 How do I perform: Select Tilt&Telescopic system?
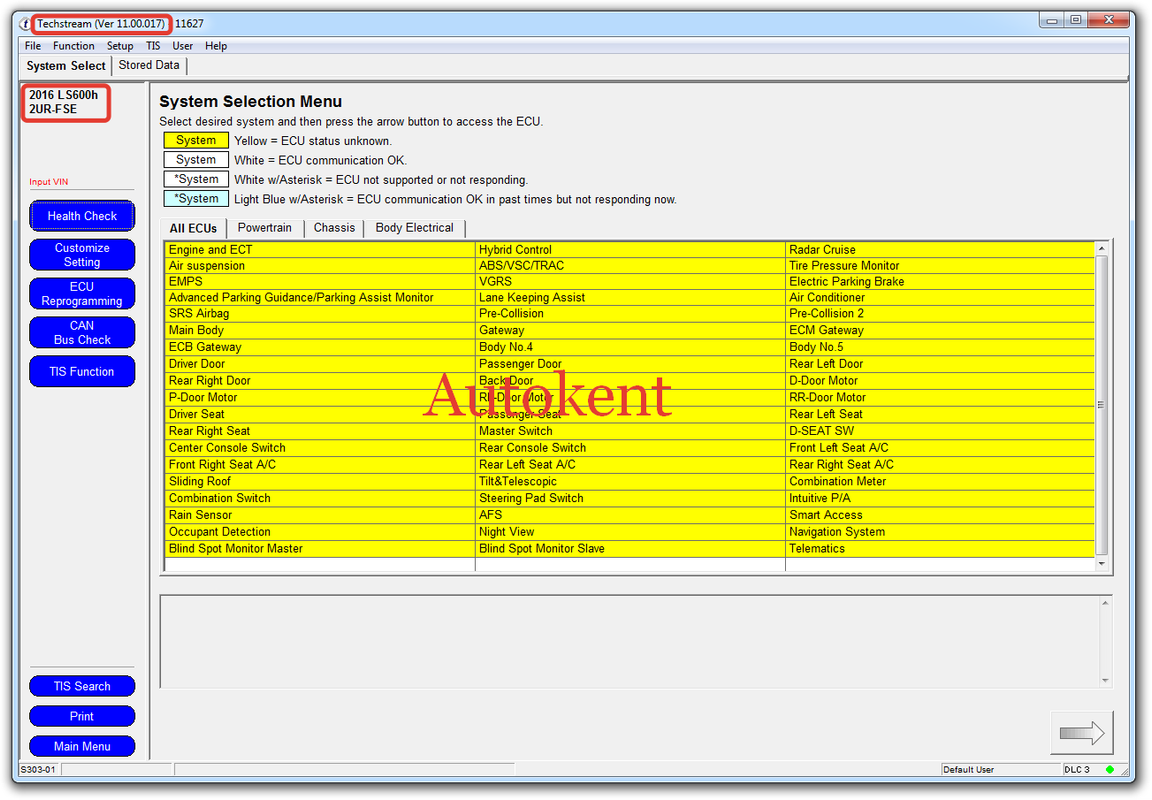(630, 482)
